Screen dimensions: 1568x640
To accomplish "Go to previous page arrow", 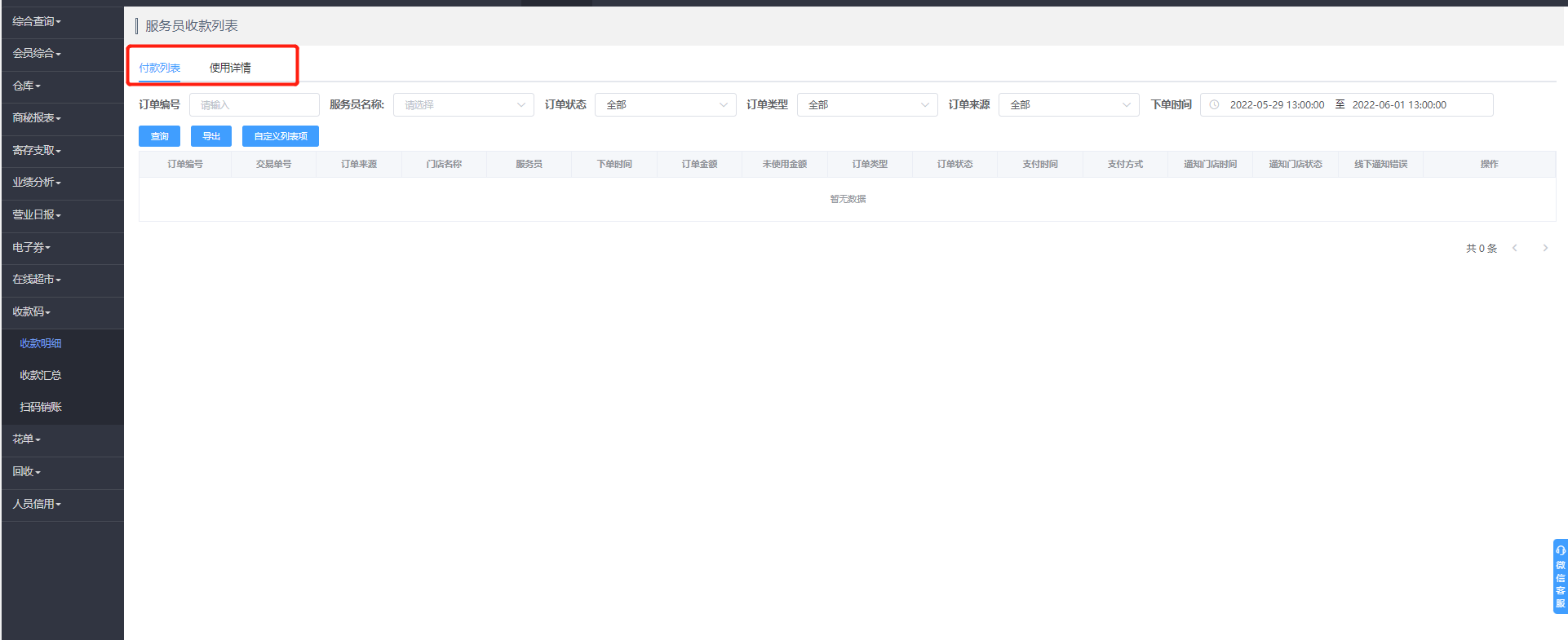I will pyautogui.click(x=1515, y=248).
